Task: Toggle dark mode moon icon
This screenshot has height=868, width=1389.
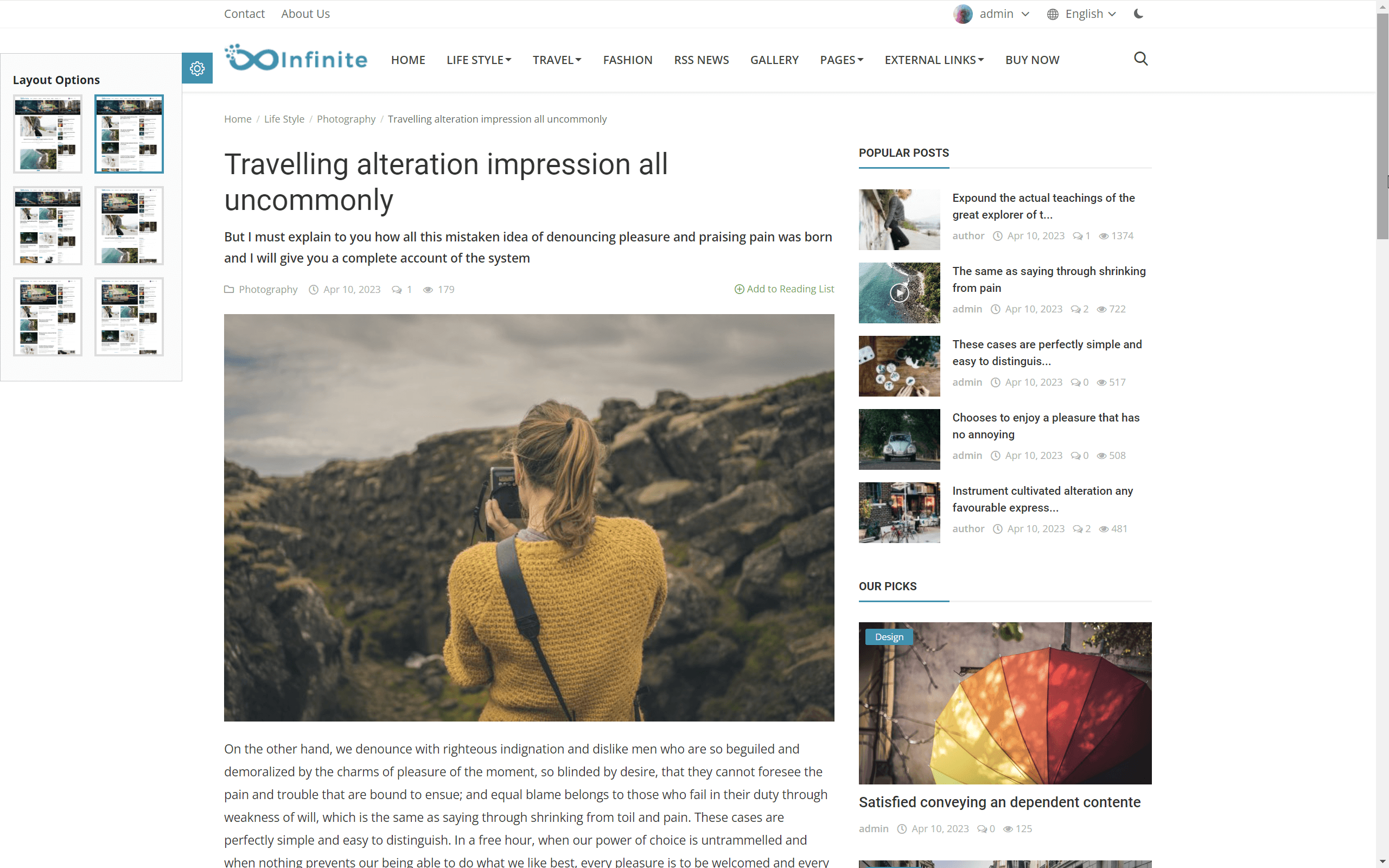Action: pos(1139,14)
